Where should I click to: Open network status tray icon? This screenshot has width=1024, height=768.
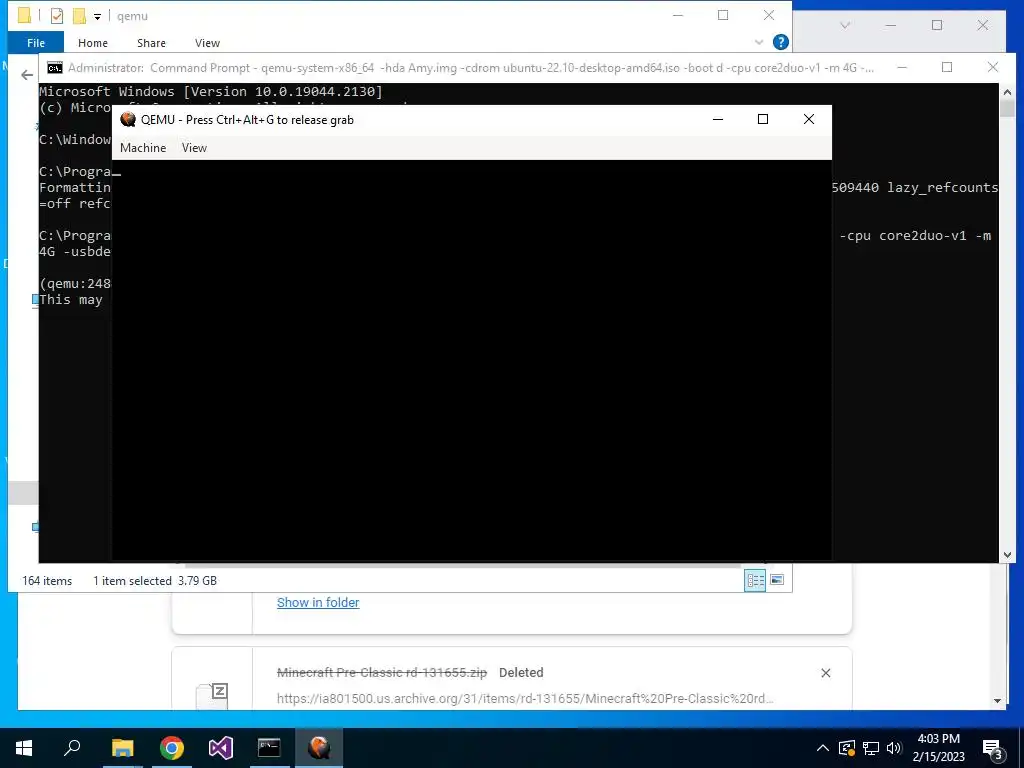pyautogui.click(x=871, y=748)
